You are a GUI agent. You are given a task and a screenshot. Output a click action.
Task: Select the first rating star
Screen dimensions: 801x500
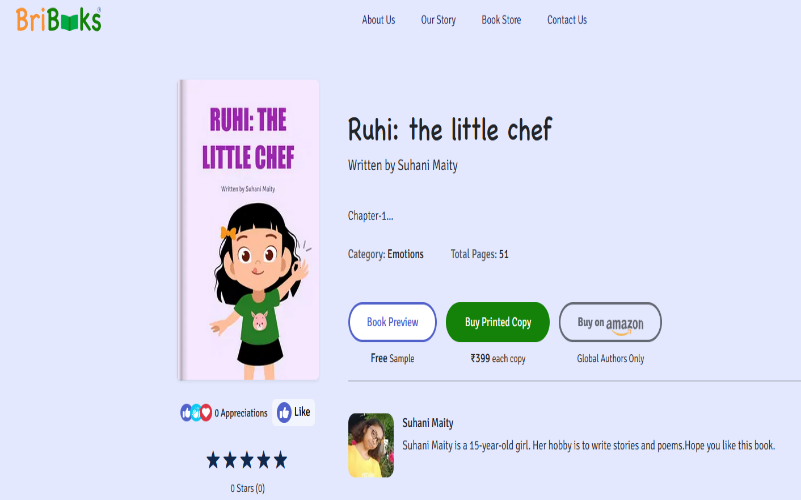[x=213, y=460]
